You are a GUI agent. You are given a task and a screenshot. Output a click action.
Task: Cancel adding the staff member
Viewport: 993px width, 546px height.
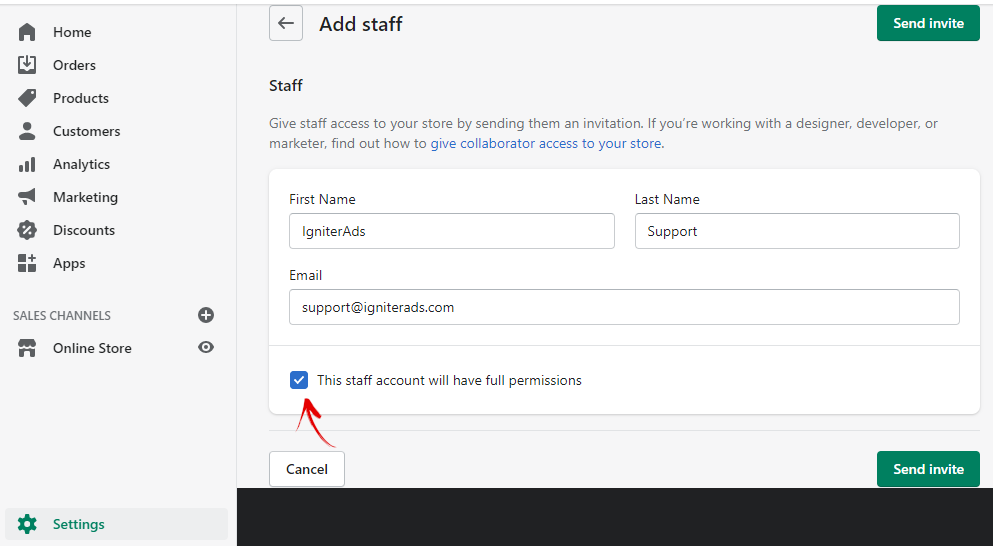point(307,469)
